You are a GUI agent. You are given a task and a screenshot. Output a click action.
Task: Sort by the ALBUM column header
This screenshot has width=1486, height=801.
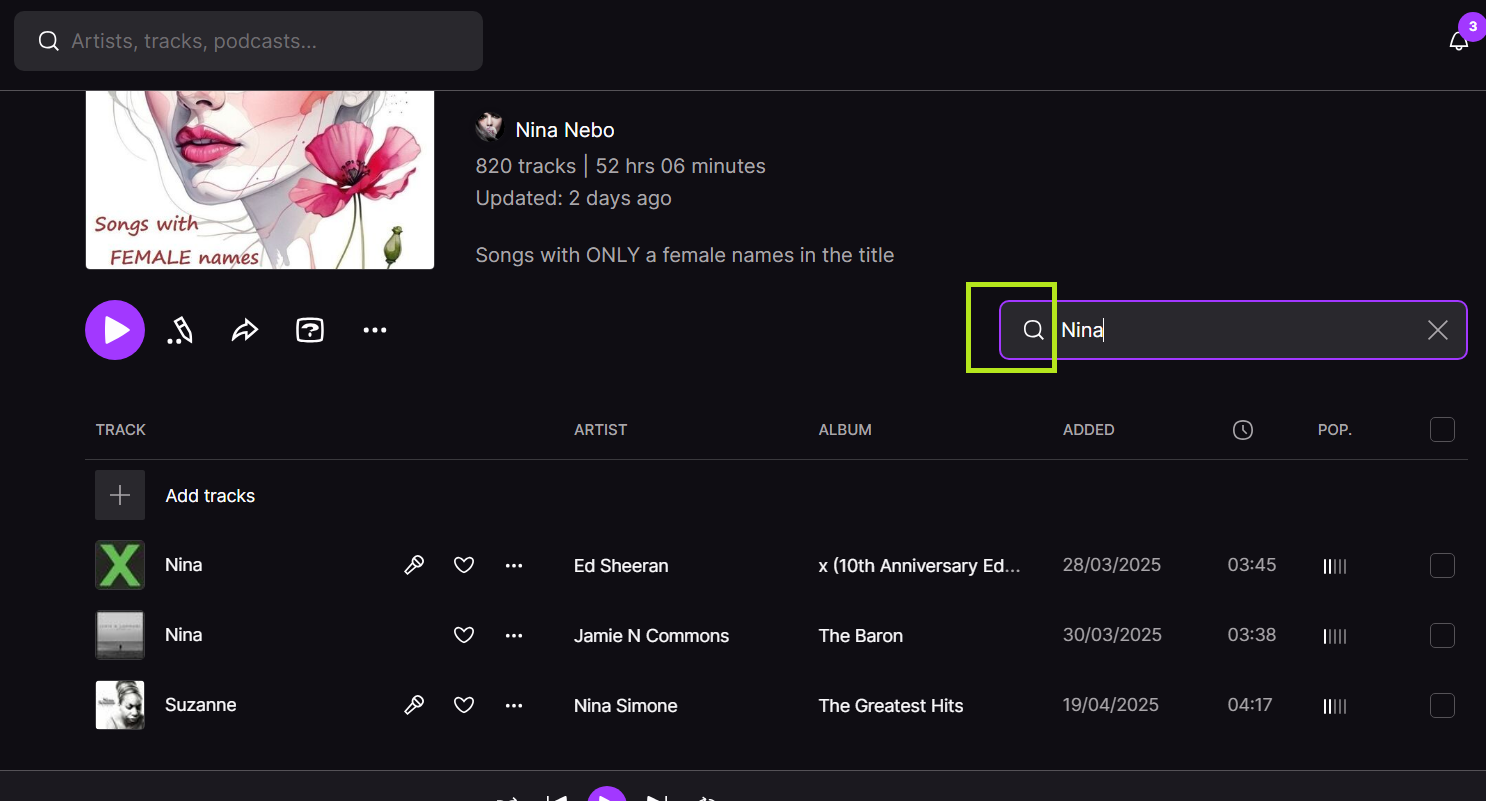845,430
